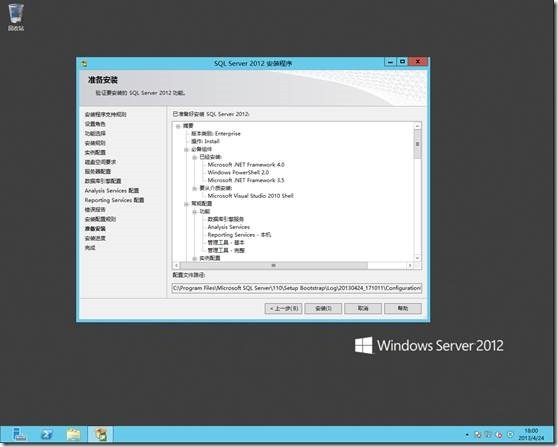
Task: Open the taskbar clock showing 18:00
Action: (531, 434)
